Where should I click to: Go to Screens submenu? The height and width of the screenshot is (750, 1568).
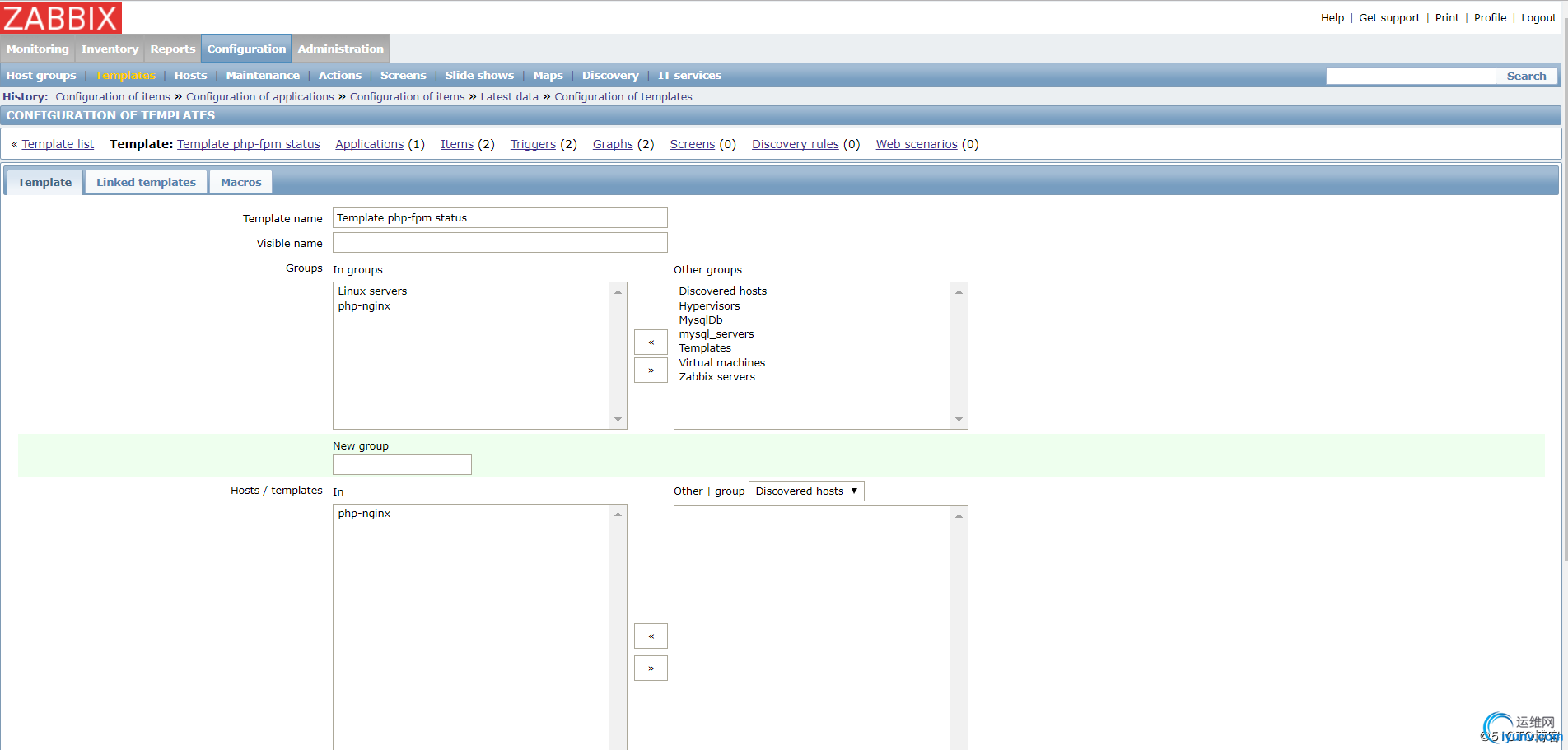(x=404, y=76)
